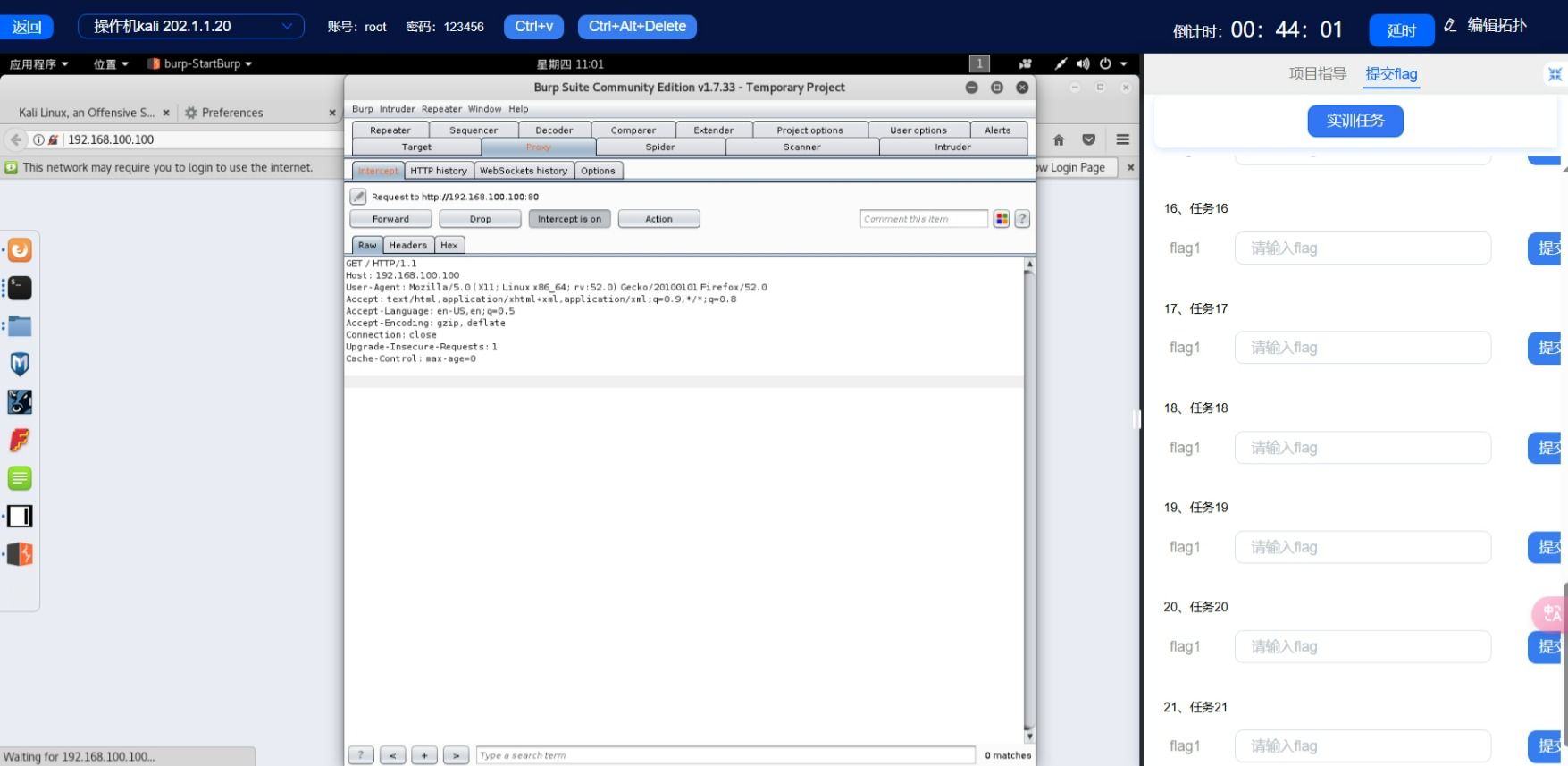Viewport: 1568px width, 766px height.
Task: Toggle the Intercept is on button
Action: (x=569, y=219)
